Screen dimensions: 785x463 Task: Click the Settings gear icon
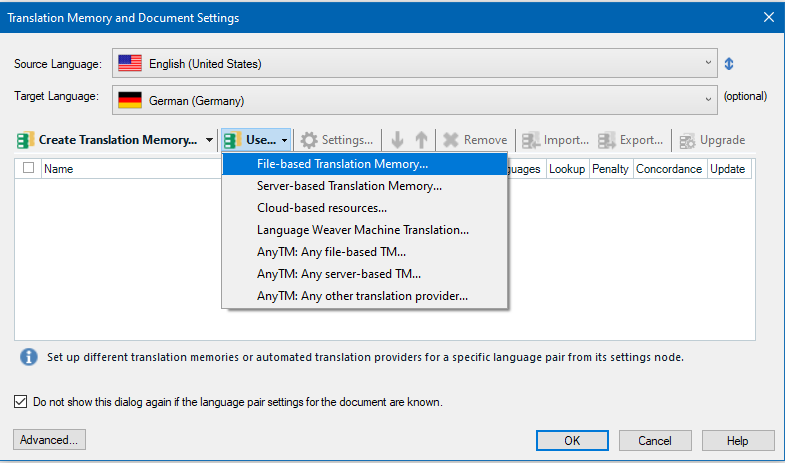click(309, 140)
